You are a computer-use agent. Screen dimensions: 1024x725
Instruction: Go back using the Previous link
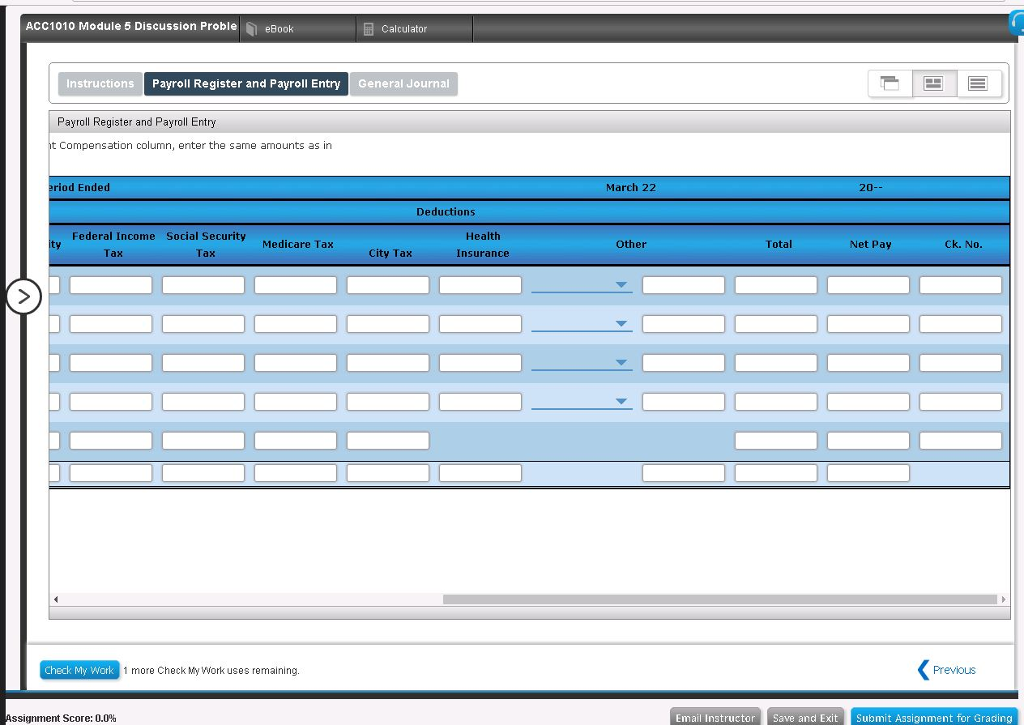pos(946,670)
